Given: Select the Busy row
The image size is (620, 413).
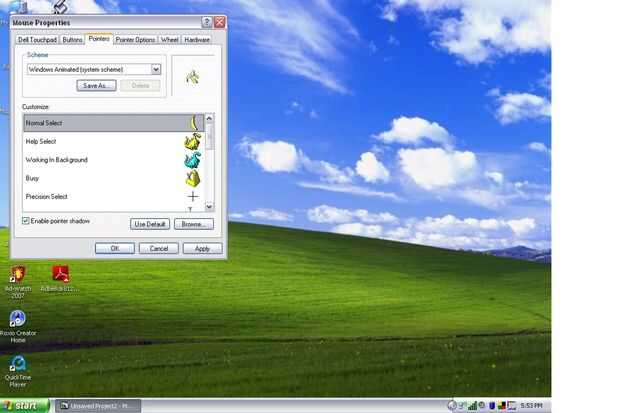Looking at the screenshot, I should 113,178.
